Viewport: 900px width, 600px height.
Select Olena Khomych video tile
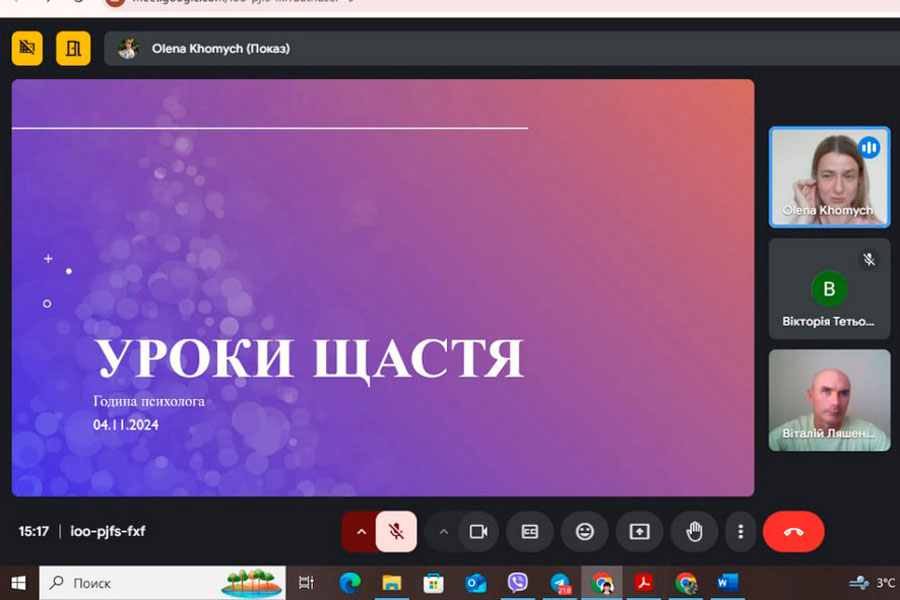coord(829,177)
